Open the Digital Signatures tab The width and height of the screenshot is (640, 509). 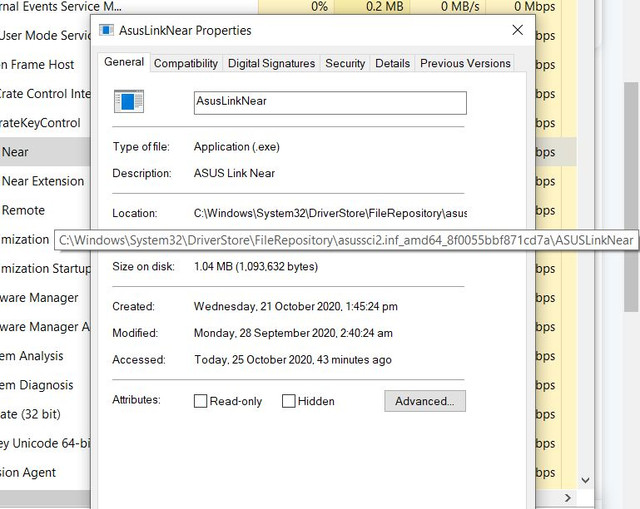271,64
